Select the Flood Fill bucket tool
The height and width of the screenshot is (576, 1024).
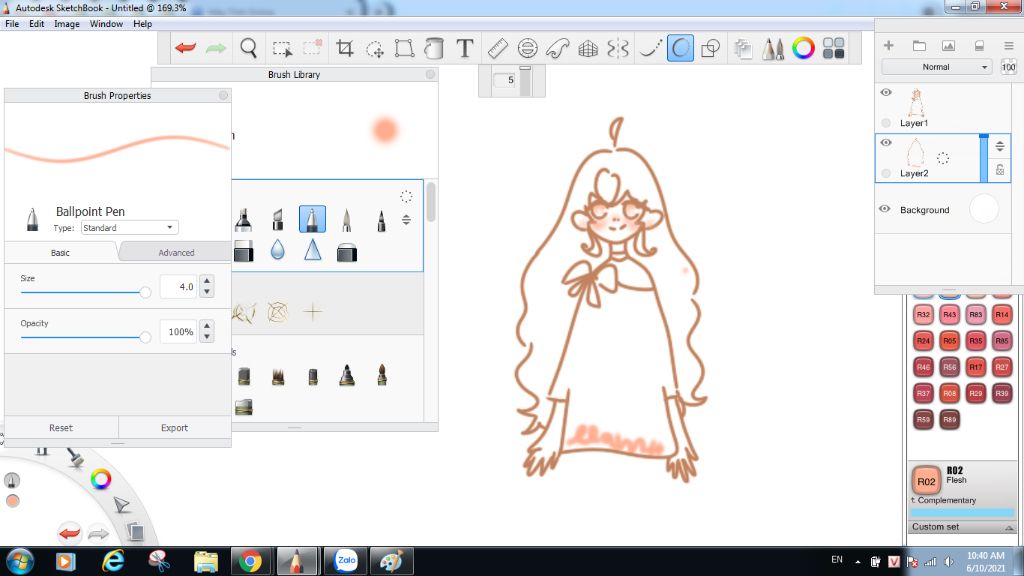[x=434, y=48]
